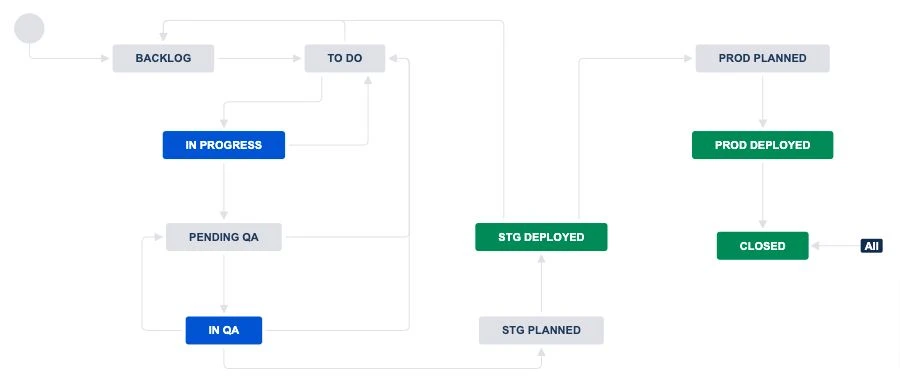Select the PROD PLANNED status node
Image resolution: width=900 pixels, height=385 pixels.
click(x=762, y=59)
